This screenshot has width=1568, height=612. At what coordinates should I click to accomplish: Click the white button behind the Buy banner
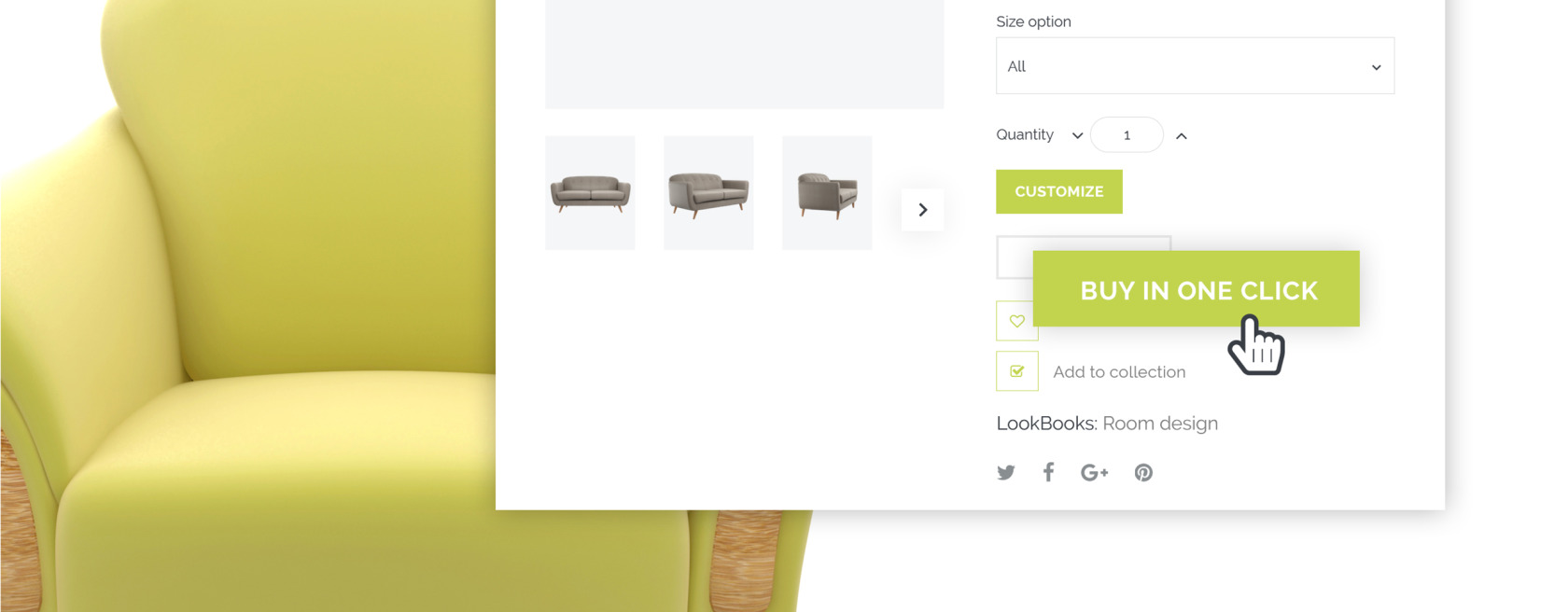coord(1015,257)
